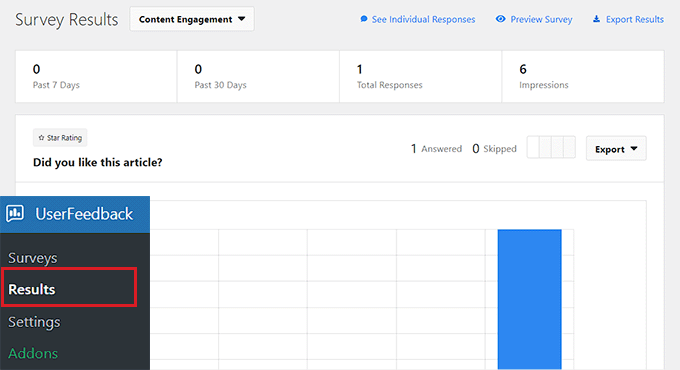Open the UserFeedback menu header
The width and height of the screenshot is (680, 370).
tap(75, 214)
